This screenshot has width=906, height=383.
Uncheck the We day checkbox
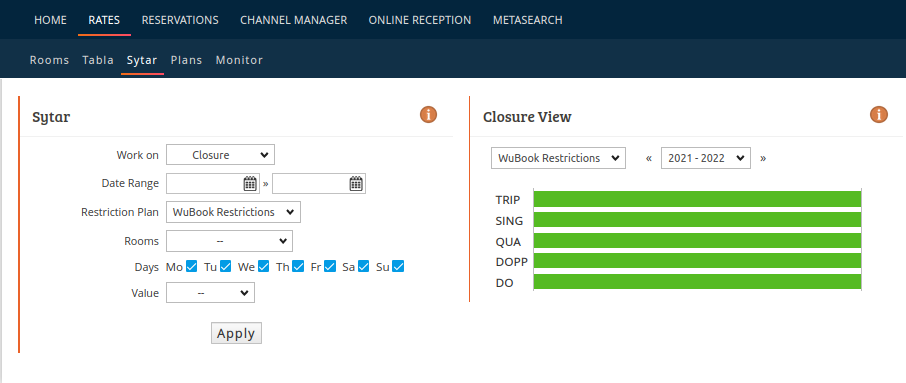pyautogui.click(x=263, y=266)
